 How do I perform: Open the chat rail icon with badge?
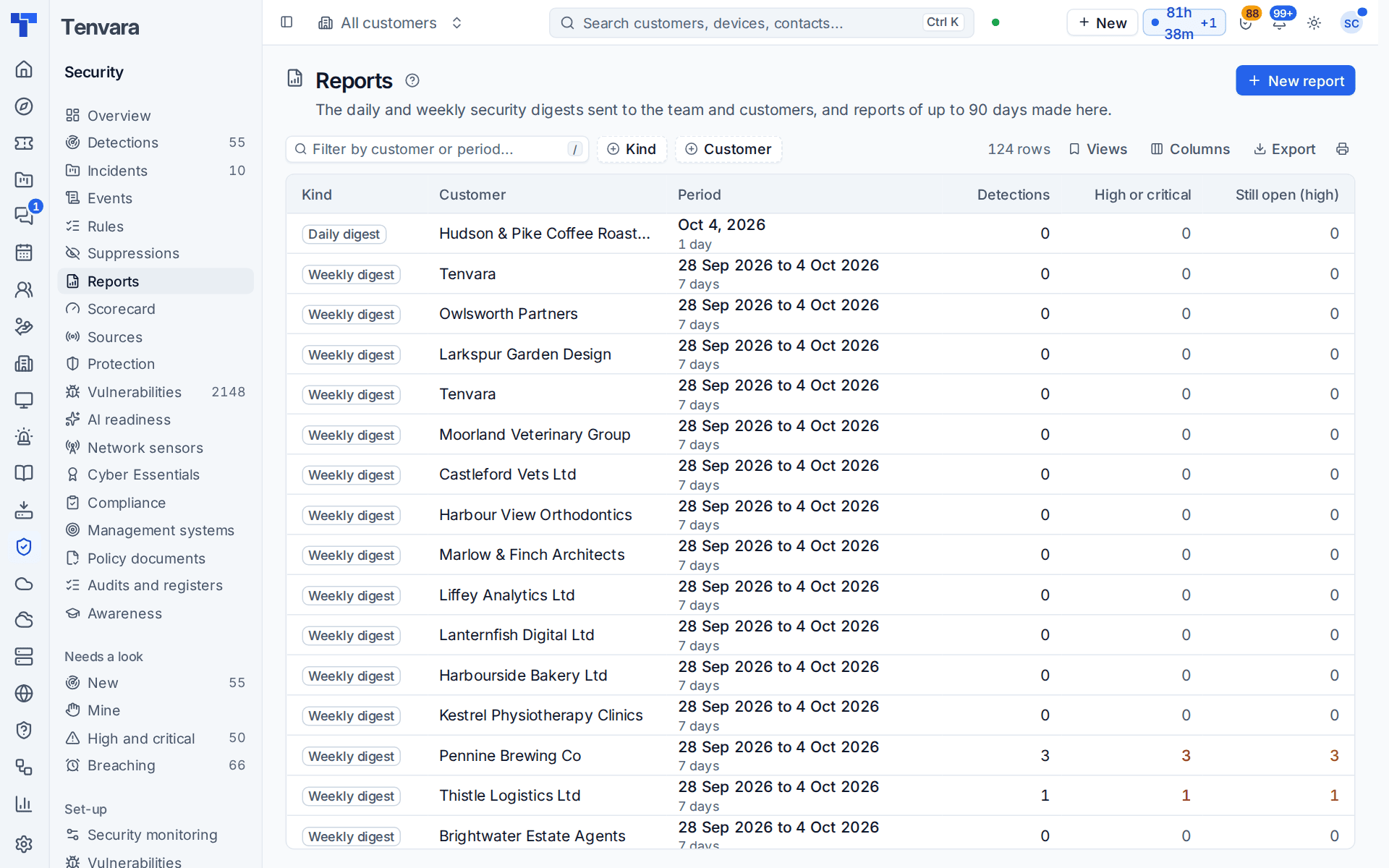(24, 215)
